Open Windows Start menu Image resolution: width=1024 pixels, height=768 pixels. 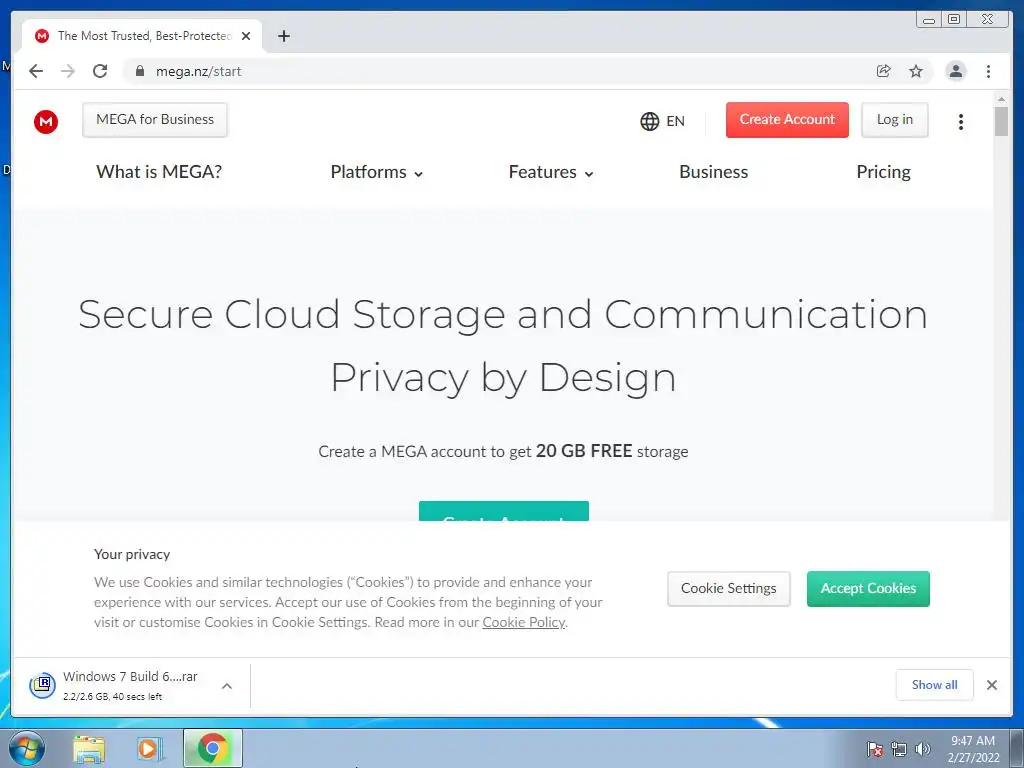pos(27,748)
